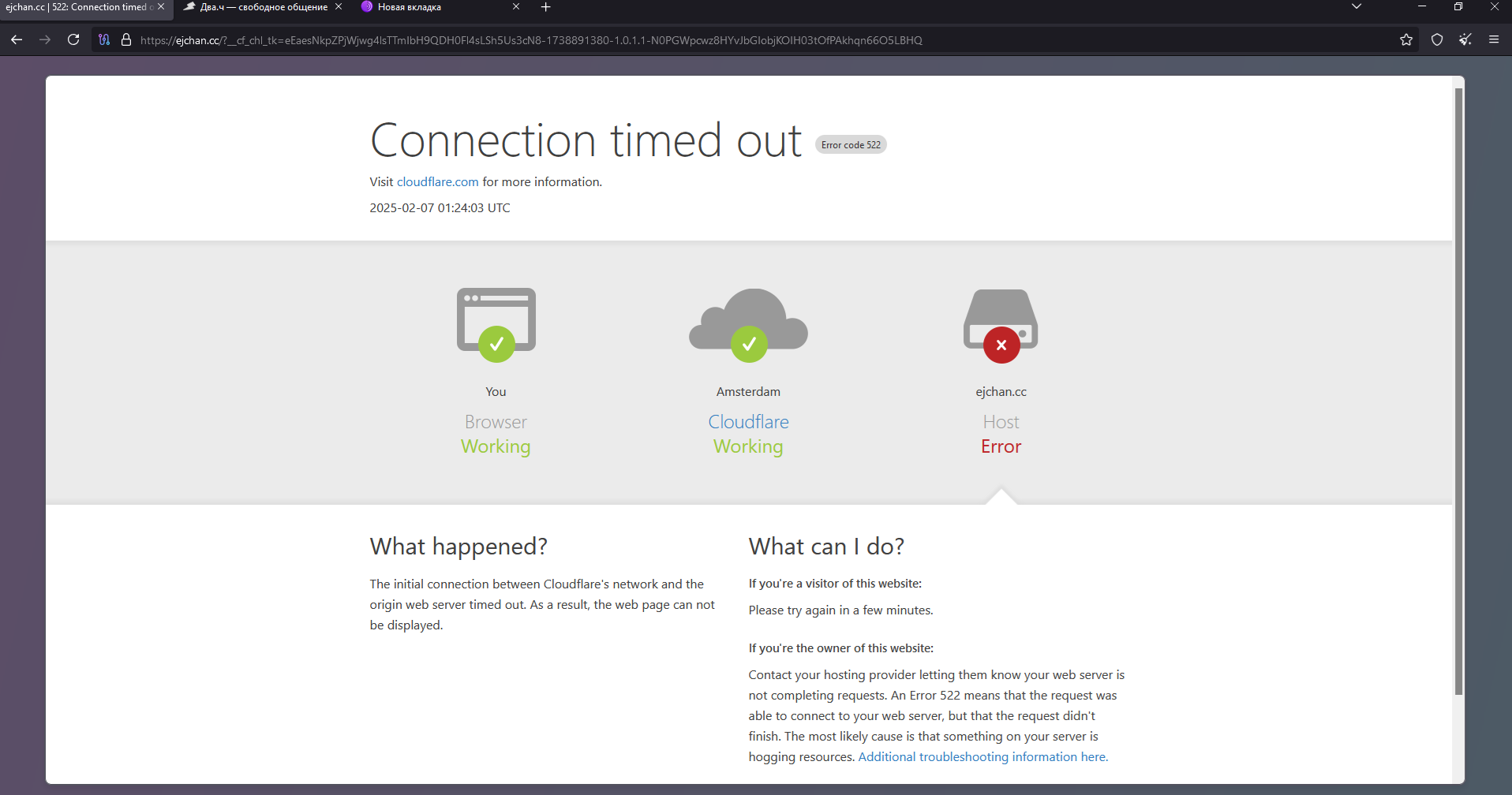
Task: Minimize the browser window
Action: [1422, 6]
